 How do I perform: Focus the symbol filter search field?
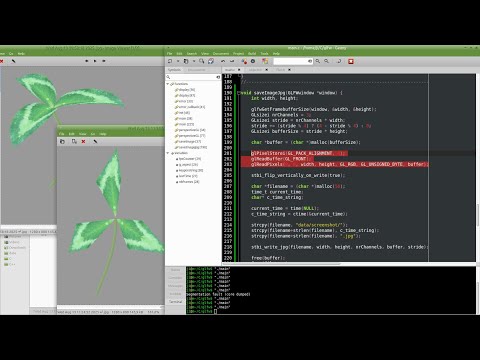pyautogui.click(x=193, y=77)
